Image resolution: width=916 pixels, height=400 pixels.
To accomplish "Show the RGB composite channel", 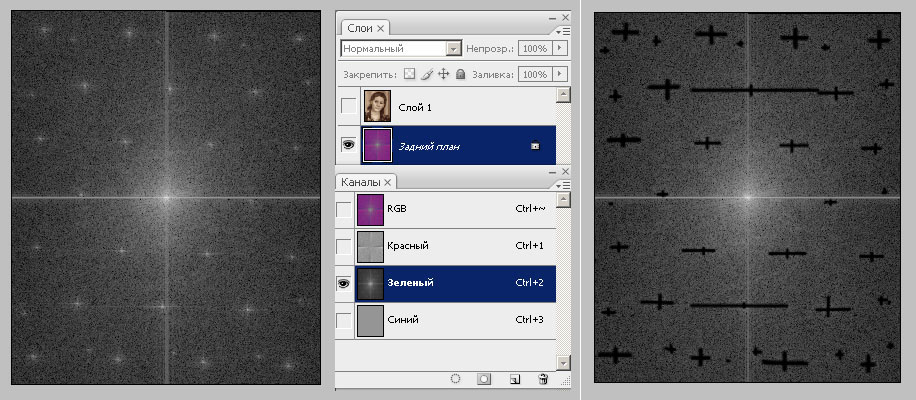I will (x=345, y=209).
